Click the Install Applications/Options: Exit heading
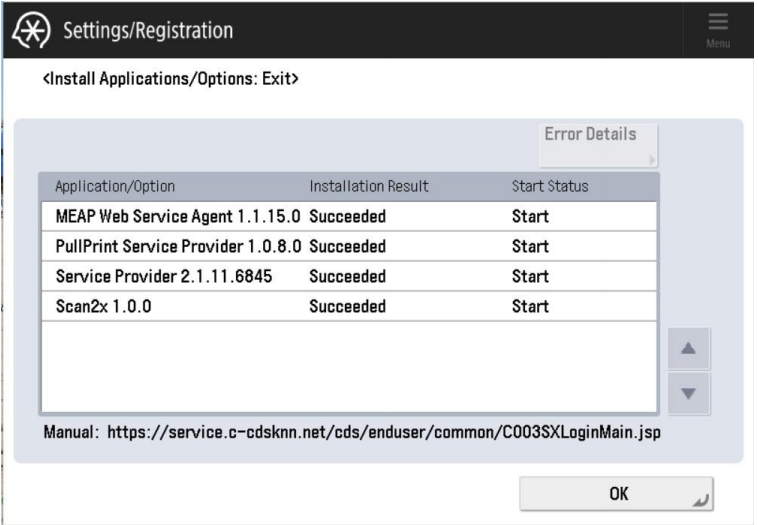758x525 pixels. 171,77
